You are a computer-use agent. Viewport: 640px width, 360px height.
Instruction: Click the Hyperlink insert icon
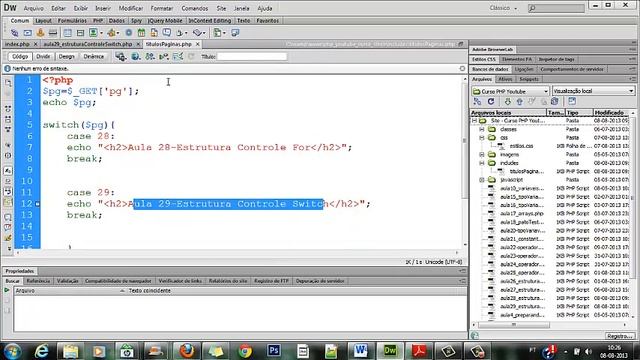coord(14,33)
